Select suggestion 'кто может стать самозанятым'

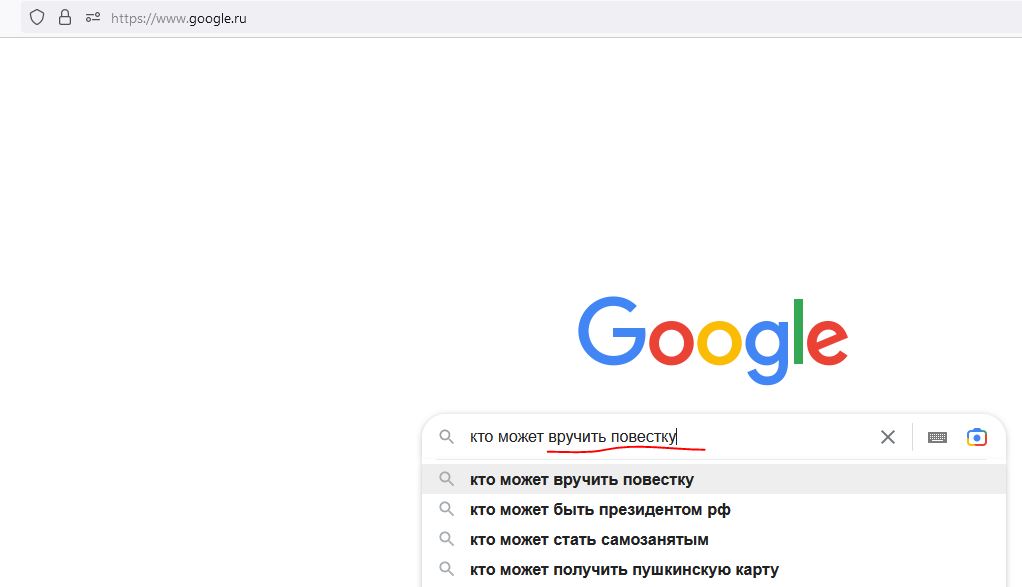pos(589,539)
